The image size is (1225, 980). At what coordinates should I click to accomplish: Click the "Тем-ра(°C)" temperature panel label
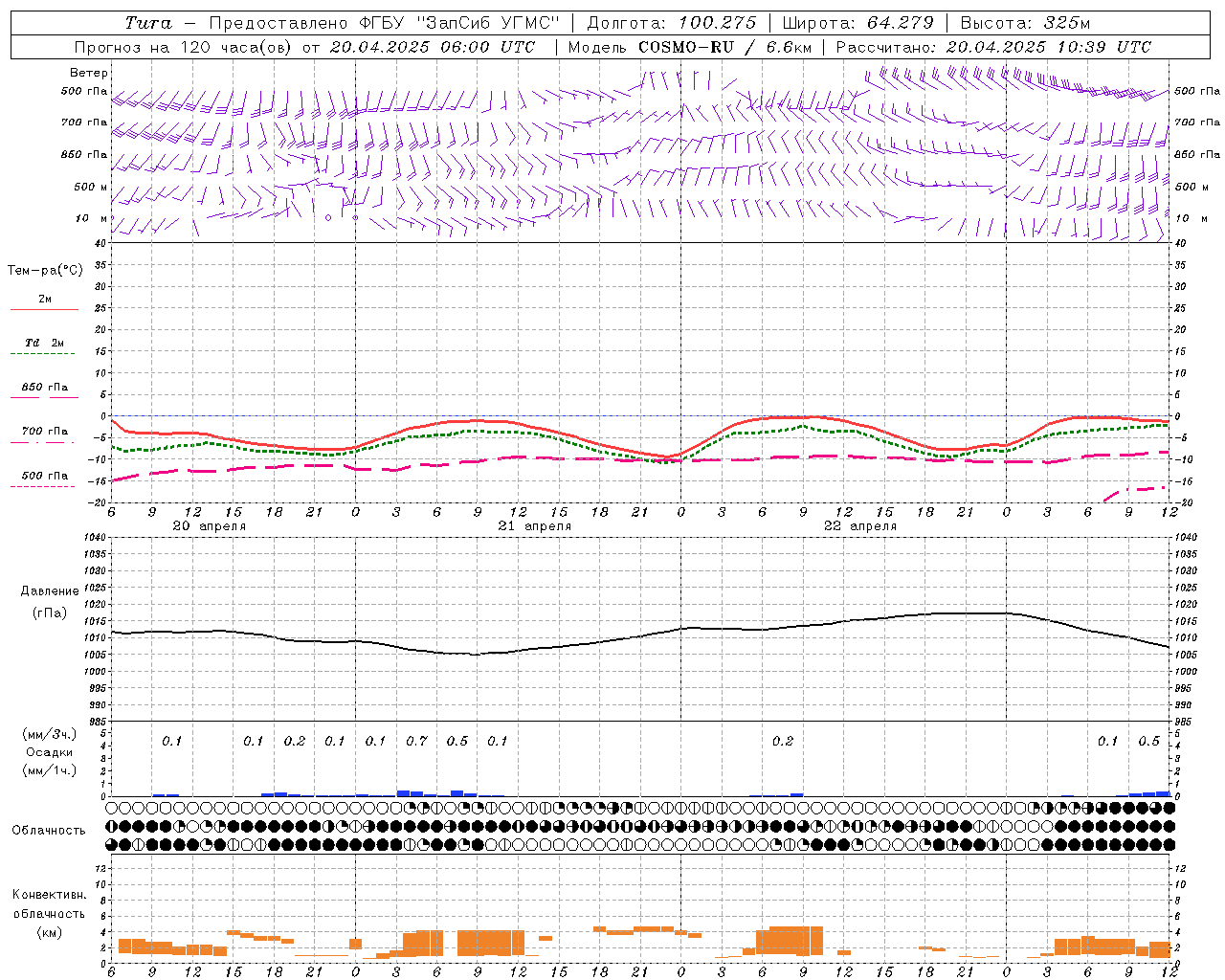pos(45,271)
